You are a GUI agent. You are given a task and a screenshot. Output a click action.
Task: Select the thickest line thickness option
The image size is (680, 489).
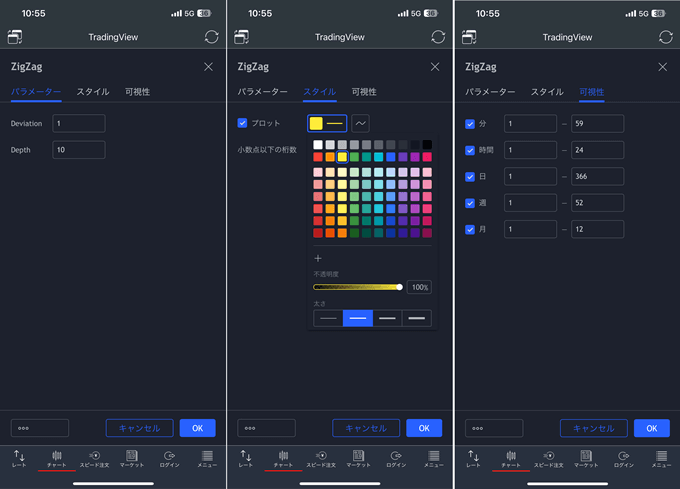[x=417, y=318]
